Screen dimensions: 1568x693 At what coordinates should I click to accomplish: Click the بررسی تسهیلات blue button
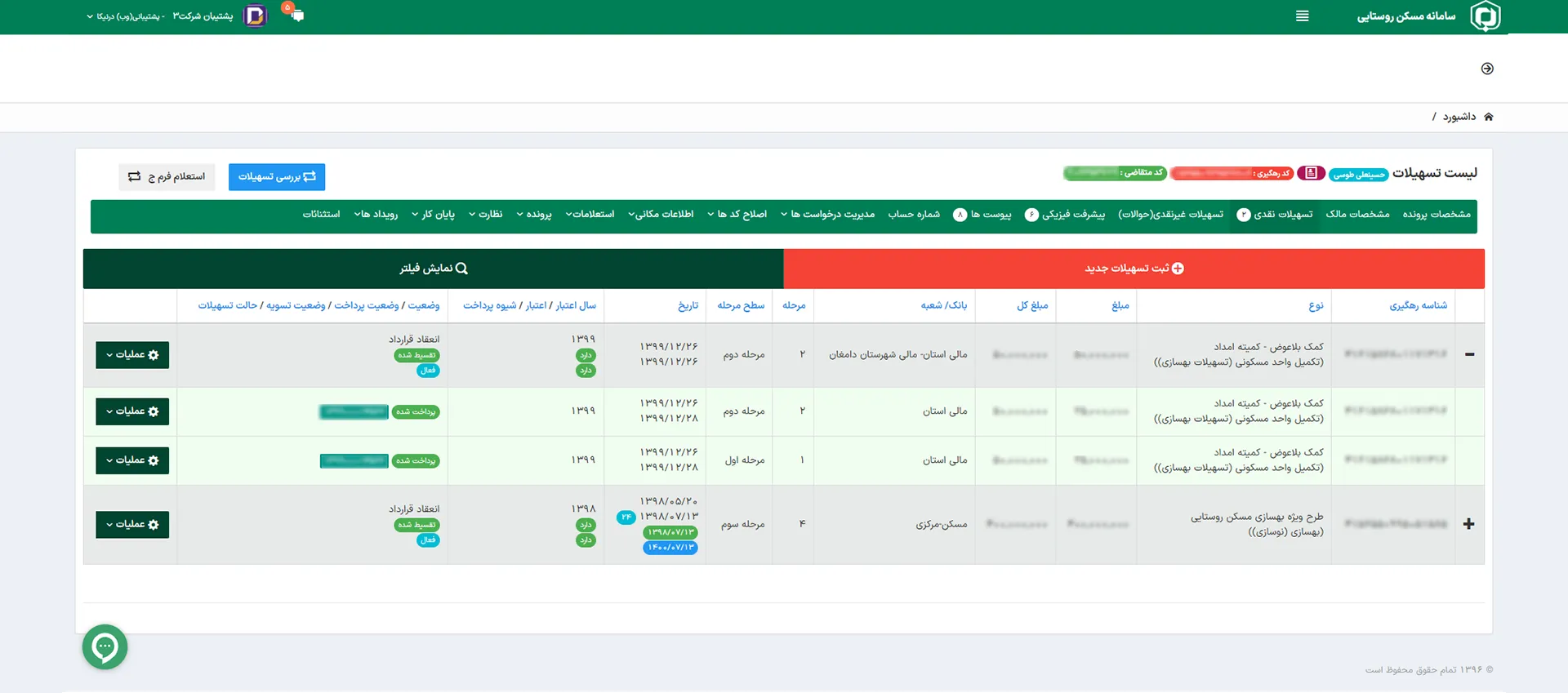[x=277, y=177]
